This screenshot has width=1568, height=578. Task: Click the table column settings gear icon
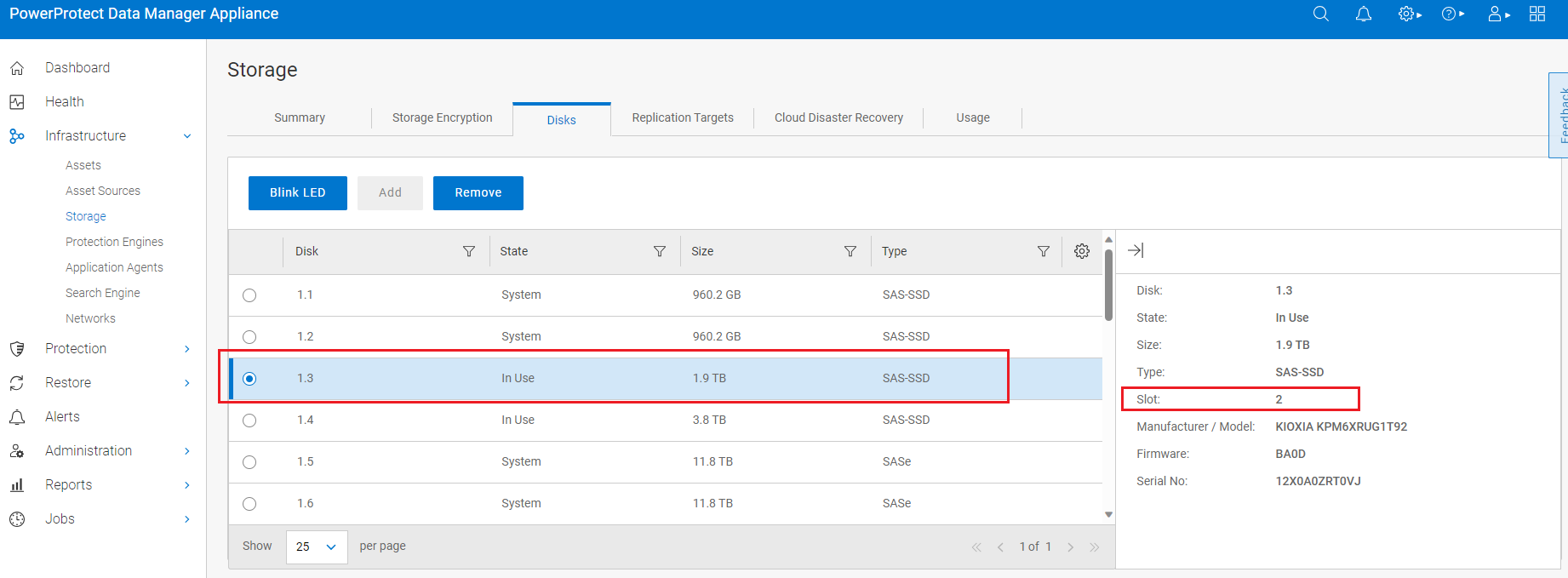1081,251
